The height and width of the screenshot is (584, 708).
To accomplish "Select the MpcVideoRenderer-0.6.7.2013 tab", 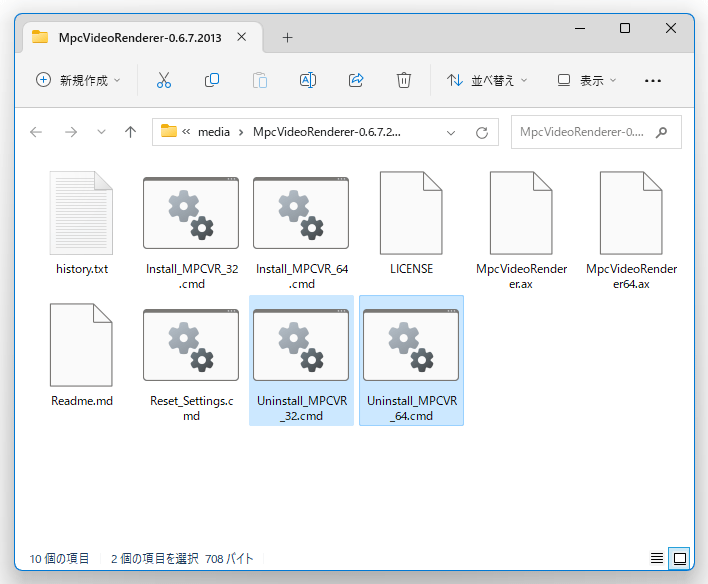I will [140, 38].
